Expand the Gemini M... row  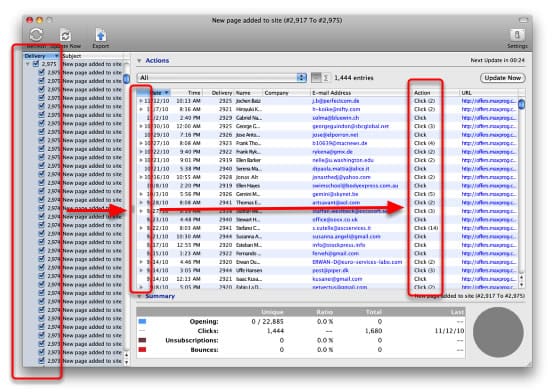point(141,194)
